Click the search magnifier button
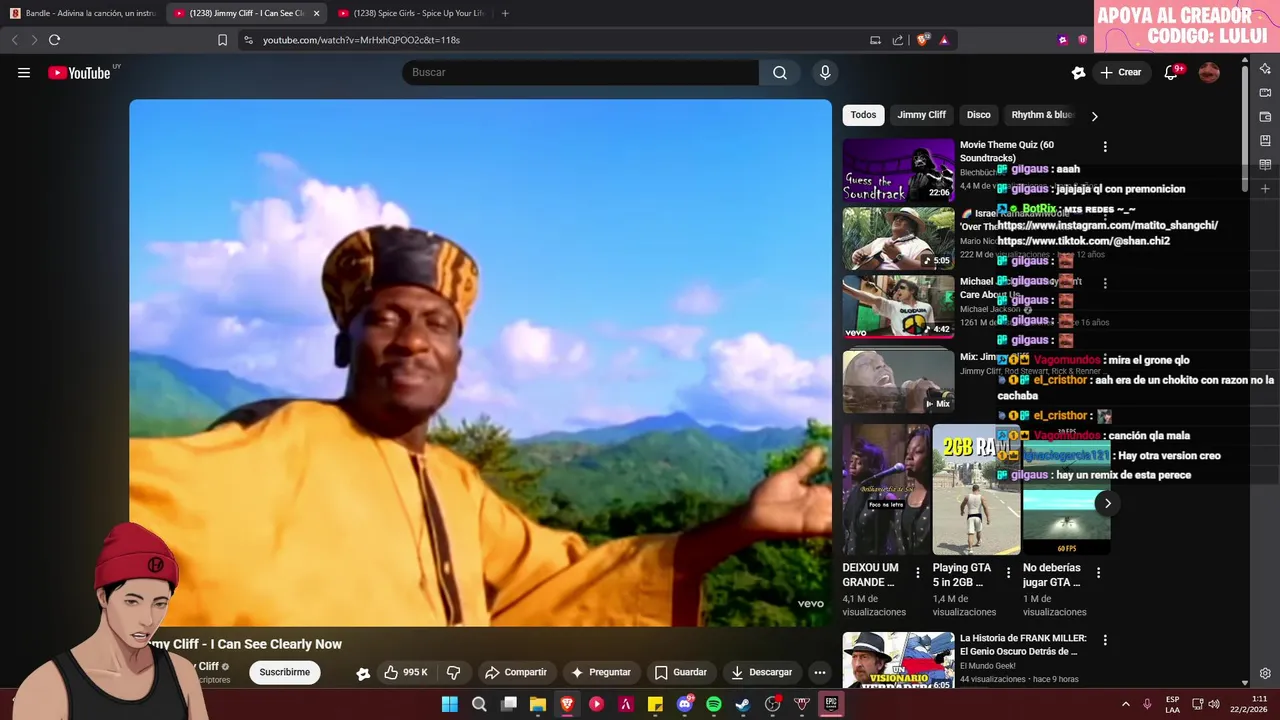1280x720 pixels. pyautogui.click(x=780, y=72)
